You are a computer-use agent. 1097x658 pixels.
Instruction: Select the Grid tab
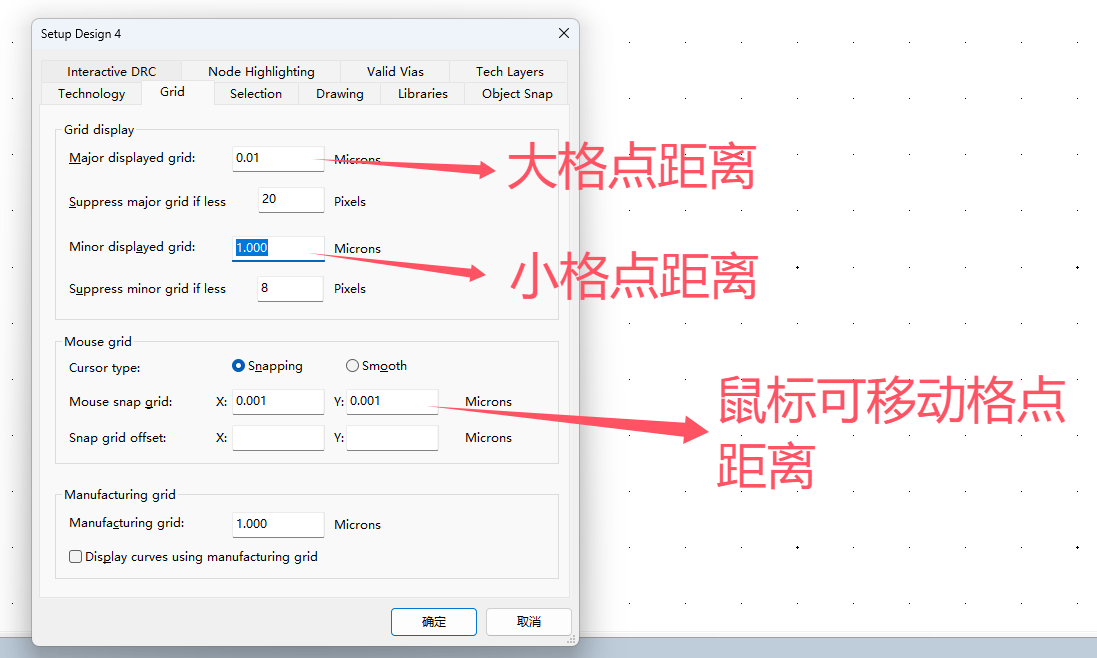[x=172, y=92]
